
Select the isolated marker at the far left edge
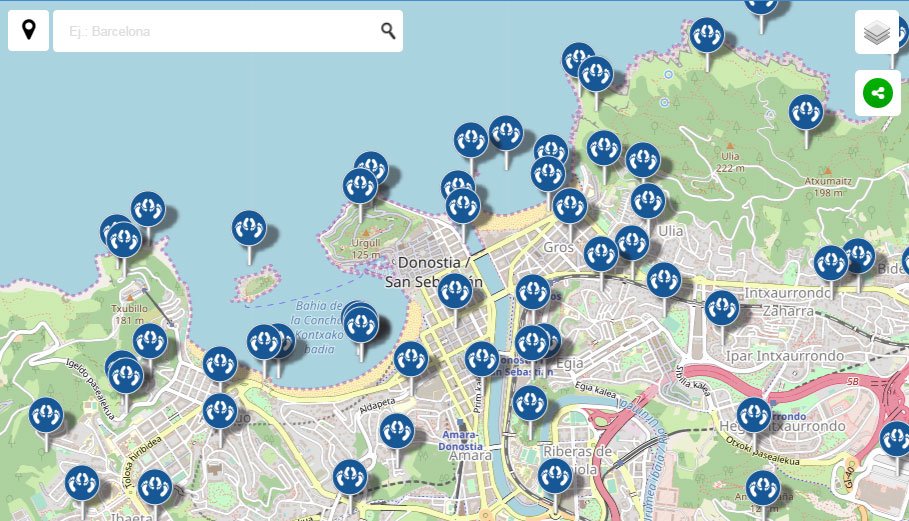pyautogui.click(x=46, y=415)
